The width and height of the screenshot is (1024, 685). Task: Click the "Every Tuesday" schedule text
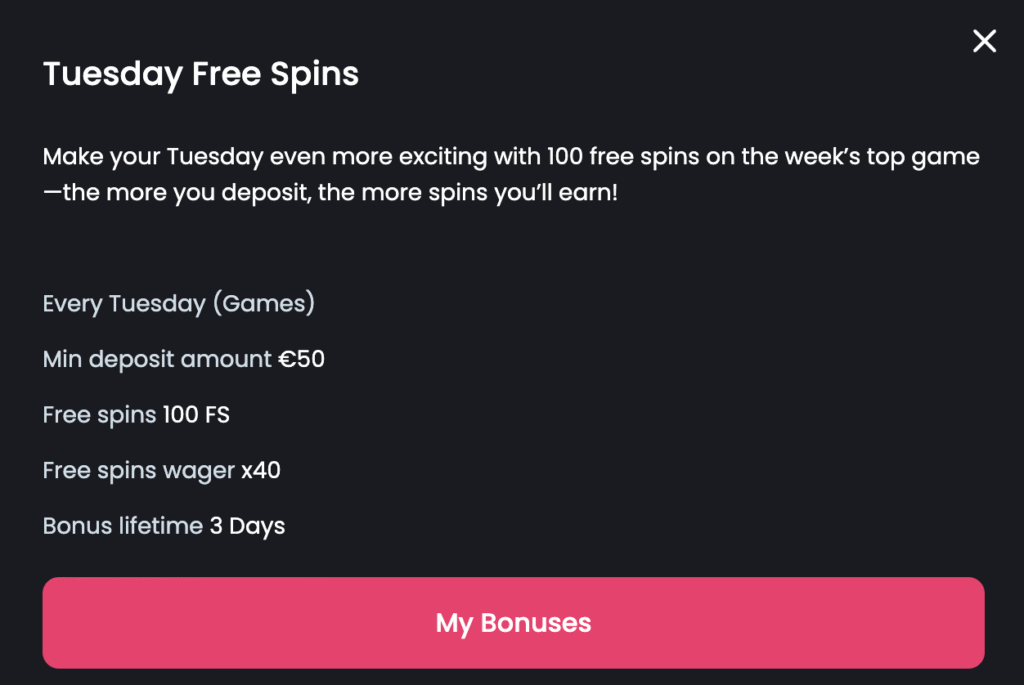pos(124,303)
